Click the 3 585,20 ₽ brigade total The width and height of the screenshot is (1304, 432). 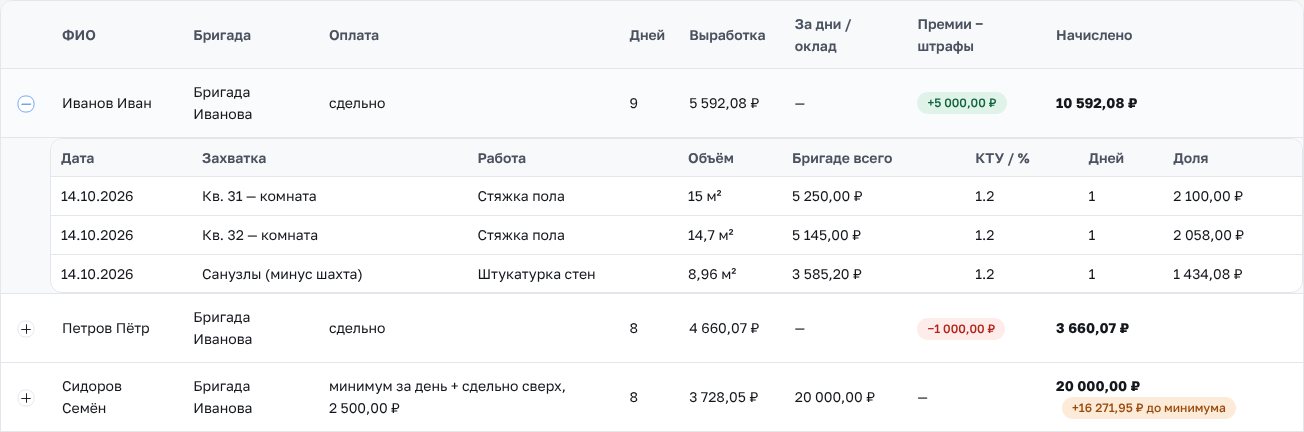tap(826, 274)
